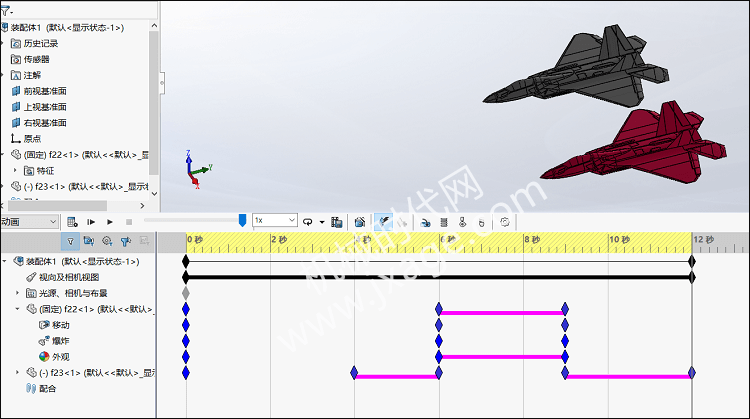Click the gray 光源 key at 0 seconds
The image size is (750, 419).
[x=186, y=293]
